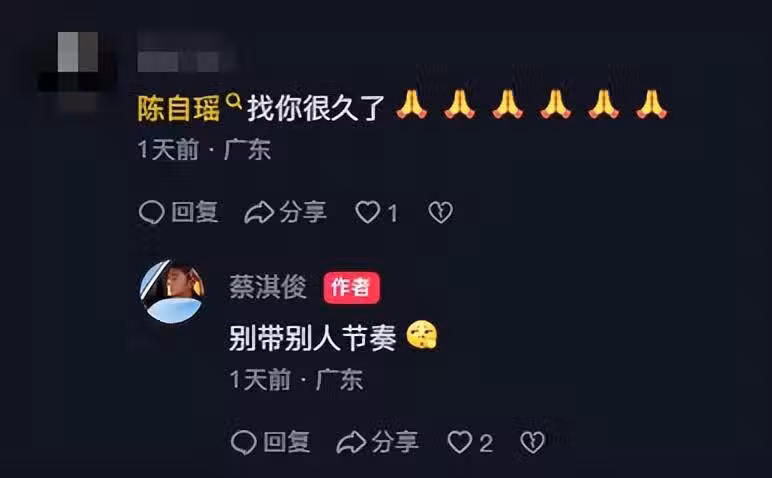Viewport: 772px width, 478px height.
Task: Open the 蔡淇俊 username profile link
Action: (x=268, y=287)
